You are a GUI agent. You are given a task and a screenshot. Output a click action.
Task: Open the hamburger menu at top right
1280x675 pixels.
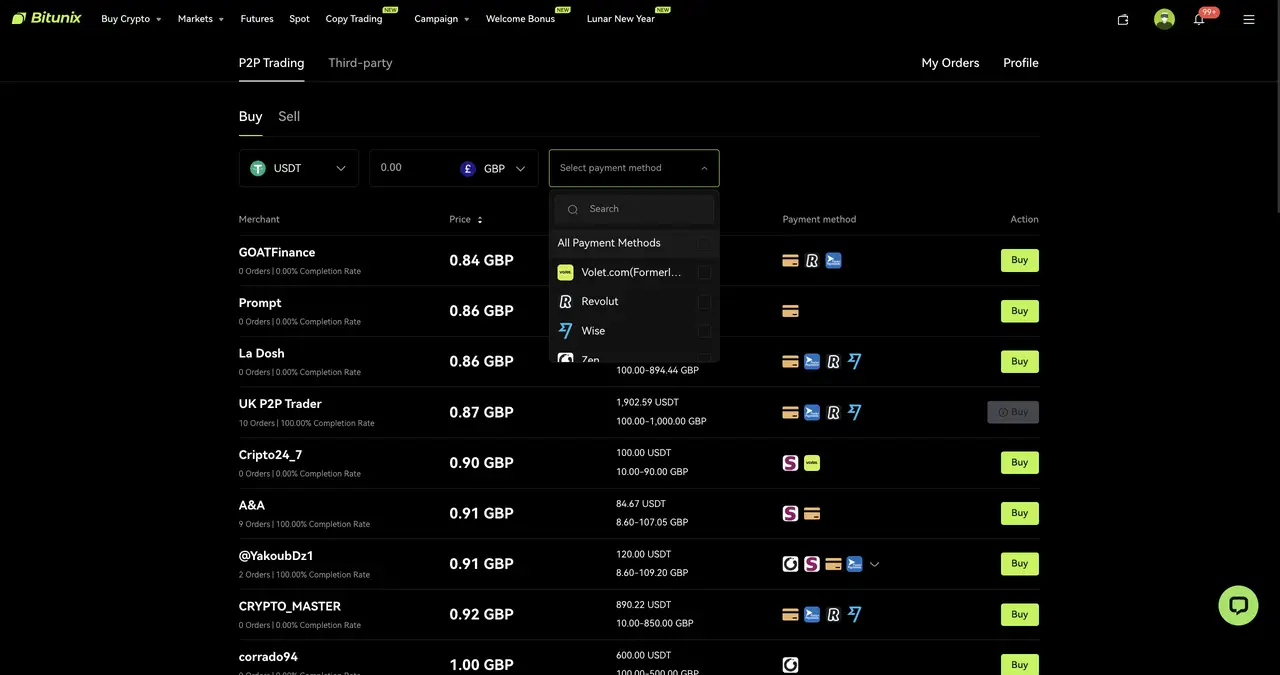pos(1248,18)
